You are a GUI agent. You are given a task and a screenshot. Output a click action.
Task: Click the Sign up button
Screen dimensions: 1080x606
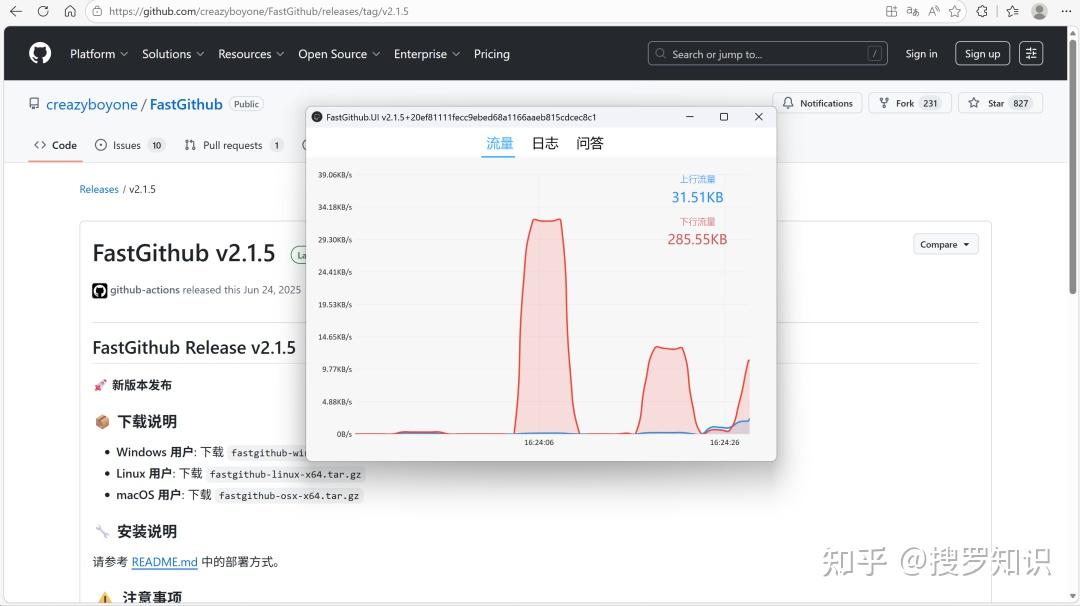pyautogui.click(x=982, y=54)
